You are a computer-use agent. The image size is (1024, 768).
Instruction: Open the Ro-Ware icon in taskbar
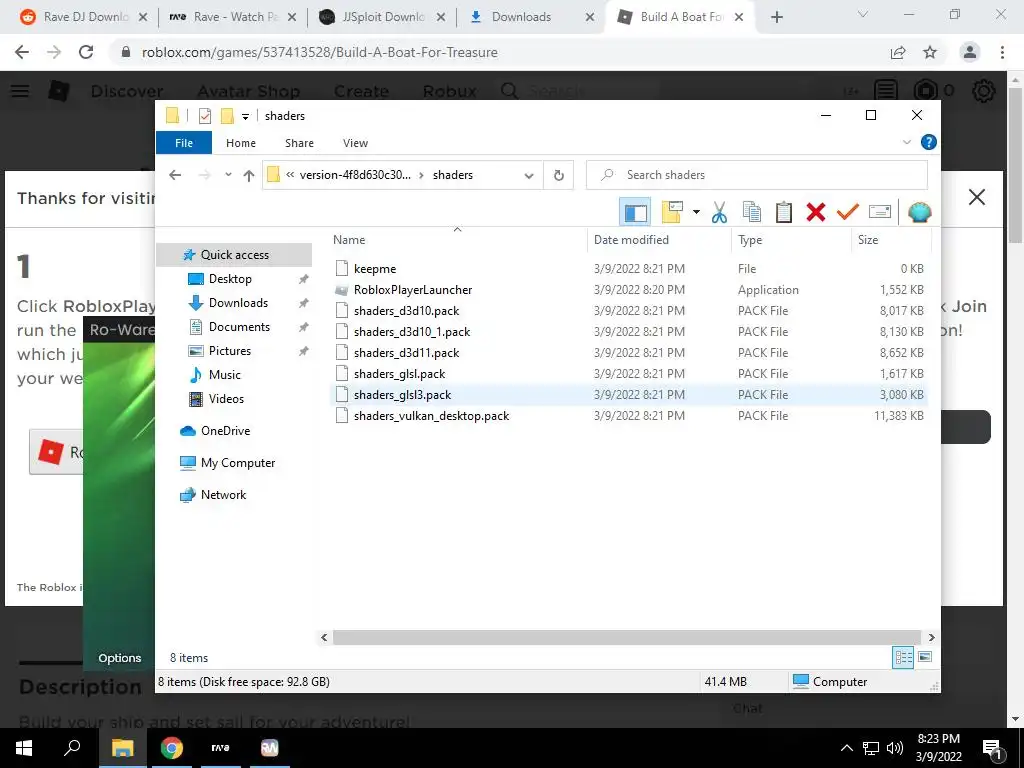pos(270,748)
